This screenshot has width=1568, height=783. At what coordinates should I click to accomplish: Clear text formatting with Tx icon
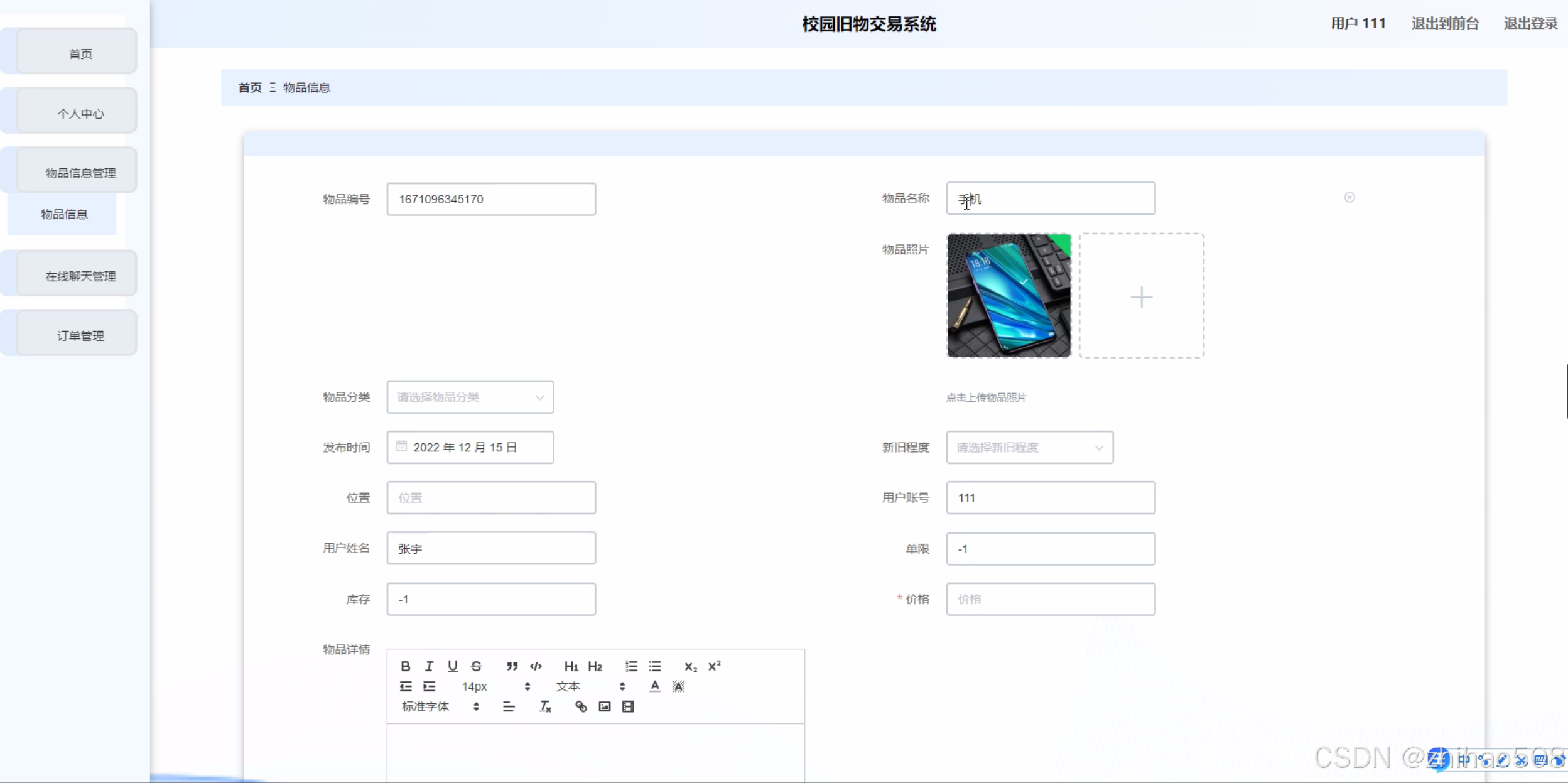[545, 707]
